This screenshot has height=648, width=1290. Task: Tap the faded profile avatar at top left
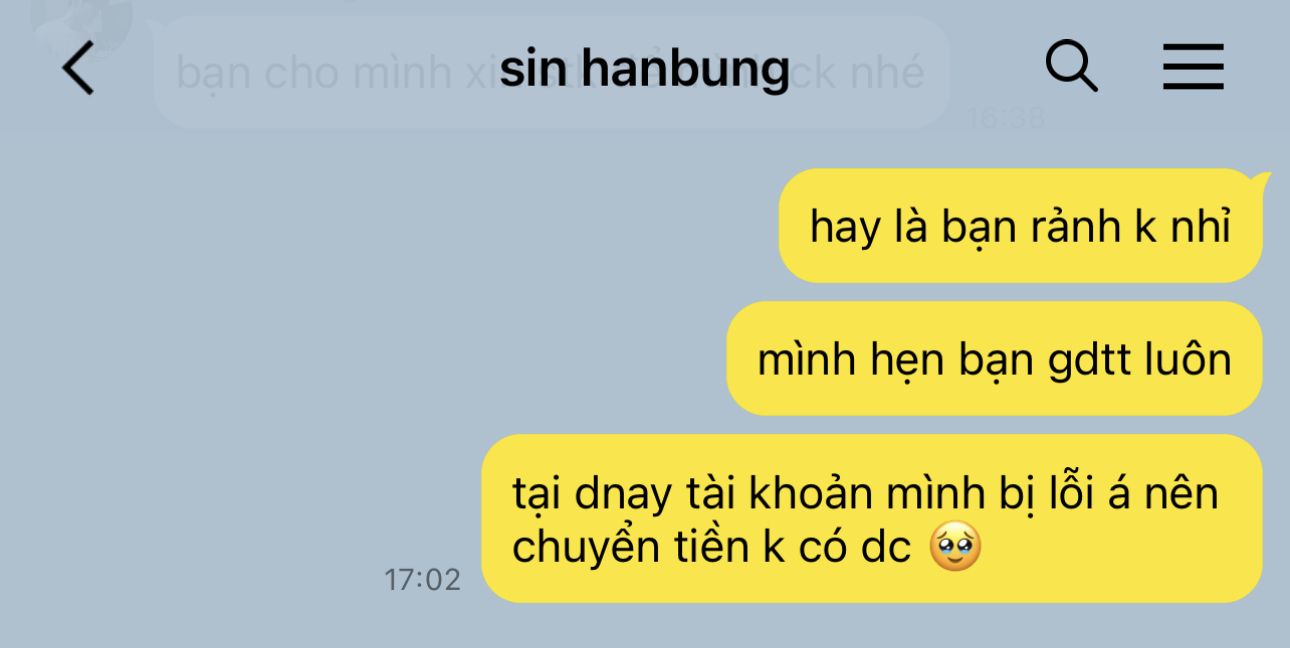[x=83, y=22]
